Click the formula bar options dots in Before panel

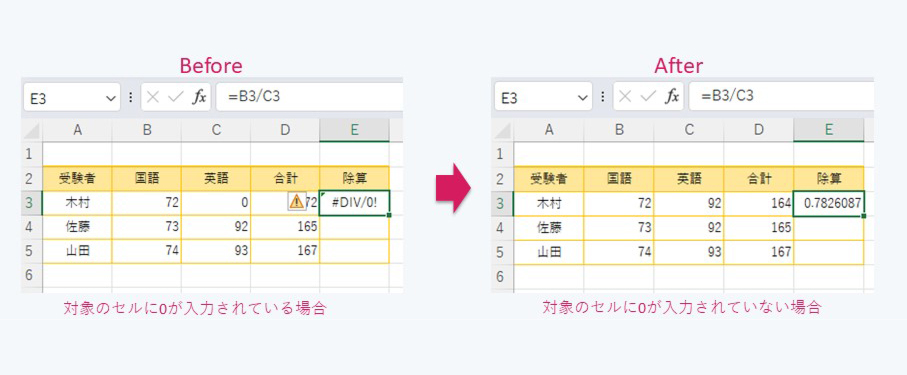click(x=130, y=97)
